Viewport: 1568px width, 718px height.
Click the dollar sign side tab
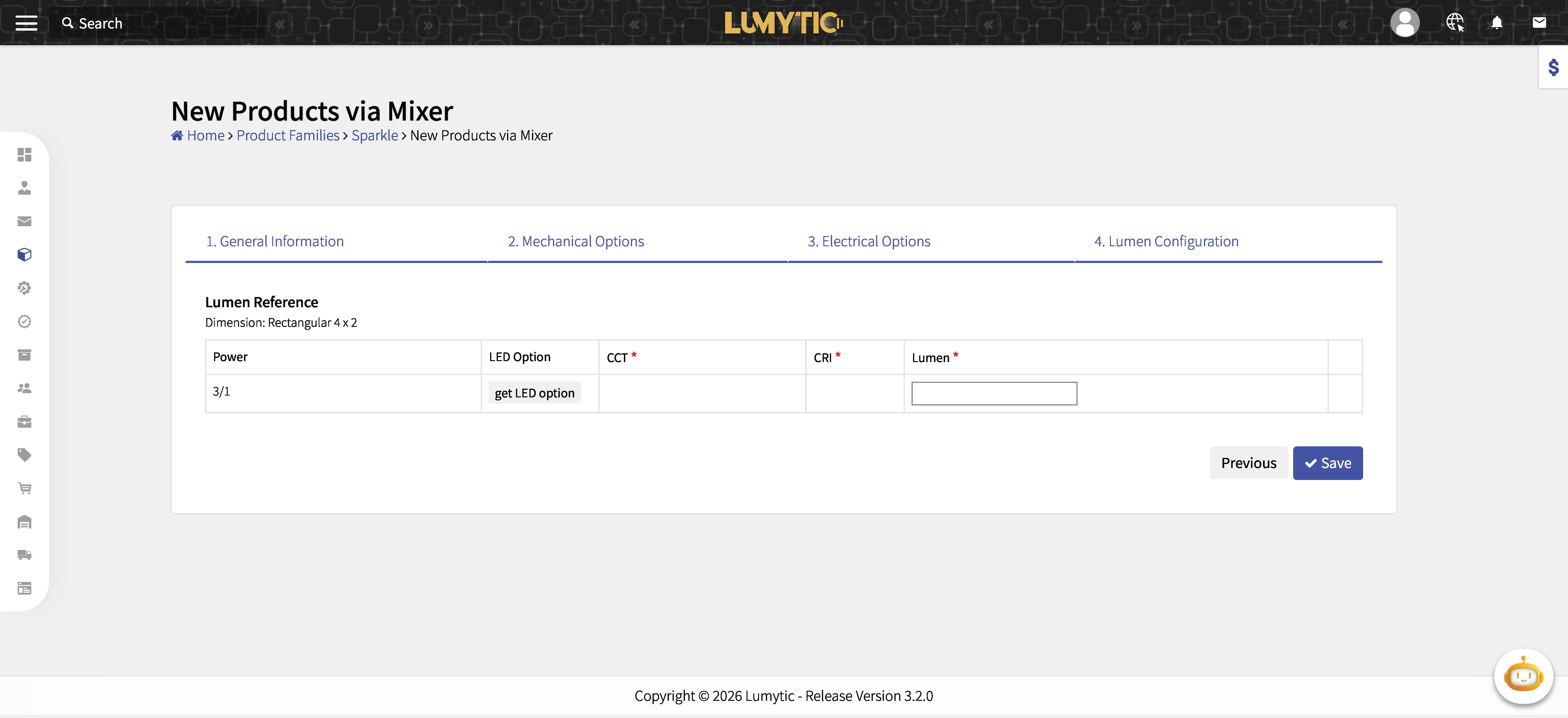pos(1553,67)
